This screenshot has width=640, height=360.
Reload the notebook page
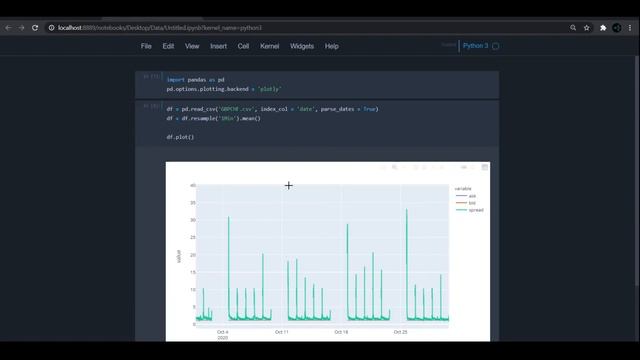tap(35, 28)
